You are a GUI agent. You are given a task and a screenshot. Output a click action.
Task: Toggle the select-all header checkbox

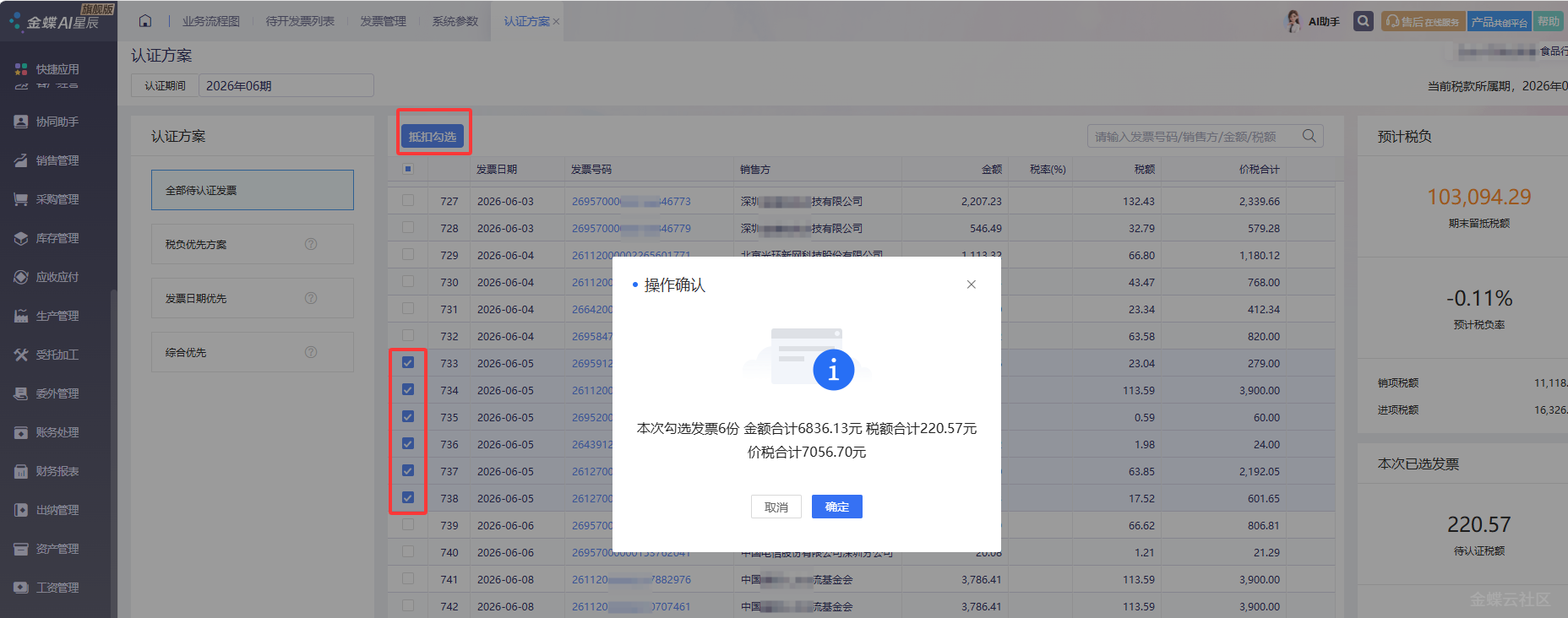[408, 169]
